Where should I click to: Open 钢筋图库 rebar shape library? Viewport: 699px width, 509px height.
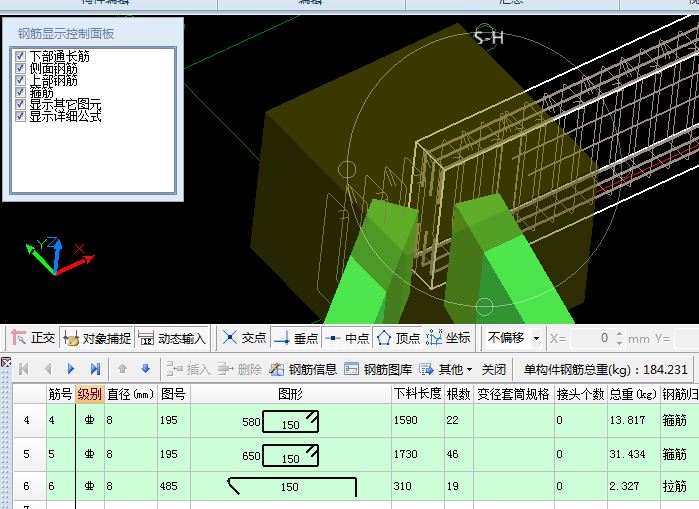click(378, 369)
